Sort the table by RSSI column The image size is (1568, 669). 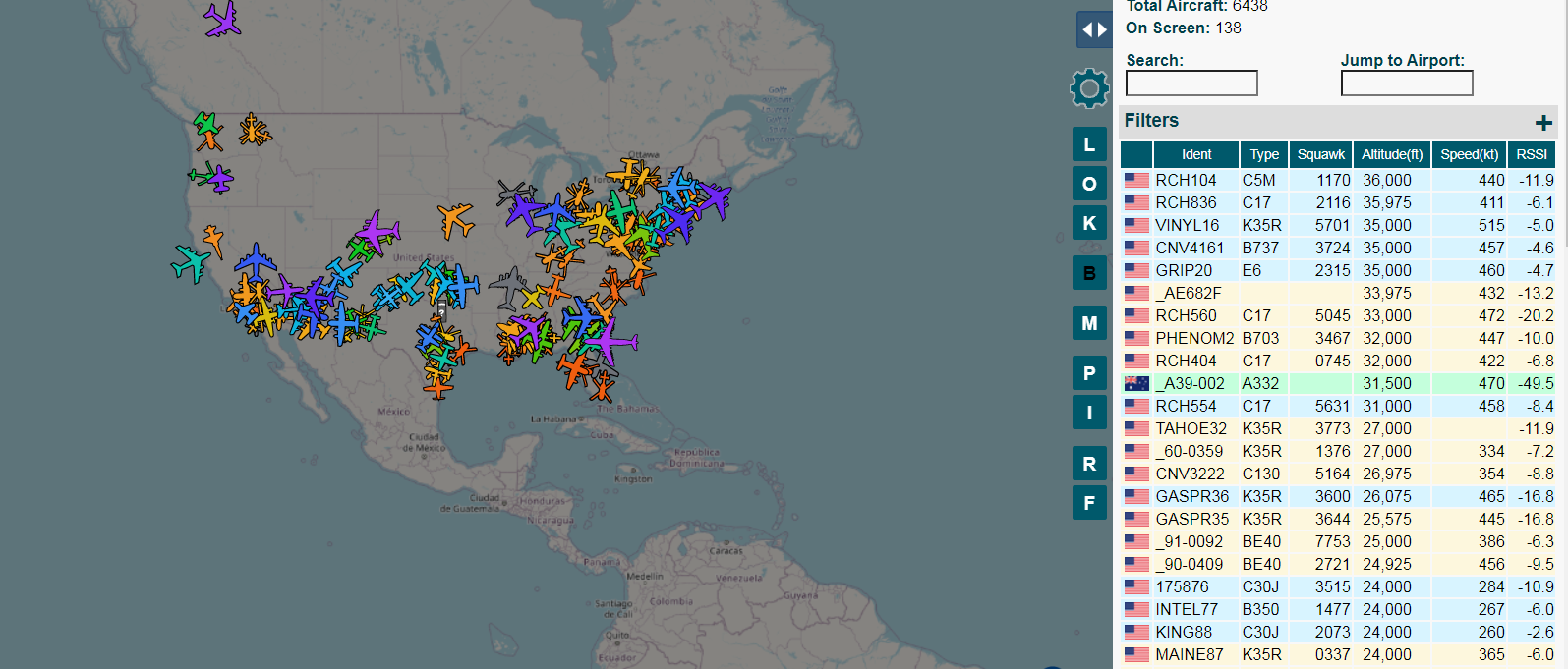pyautogui.click(x=1532, y=154)
